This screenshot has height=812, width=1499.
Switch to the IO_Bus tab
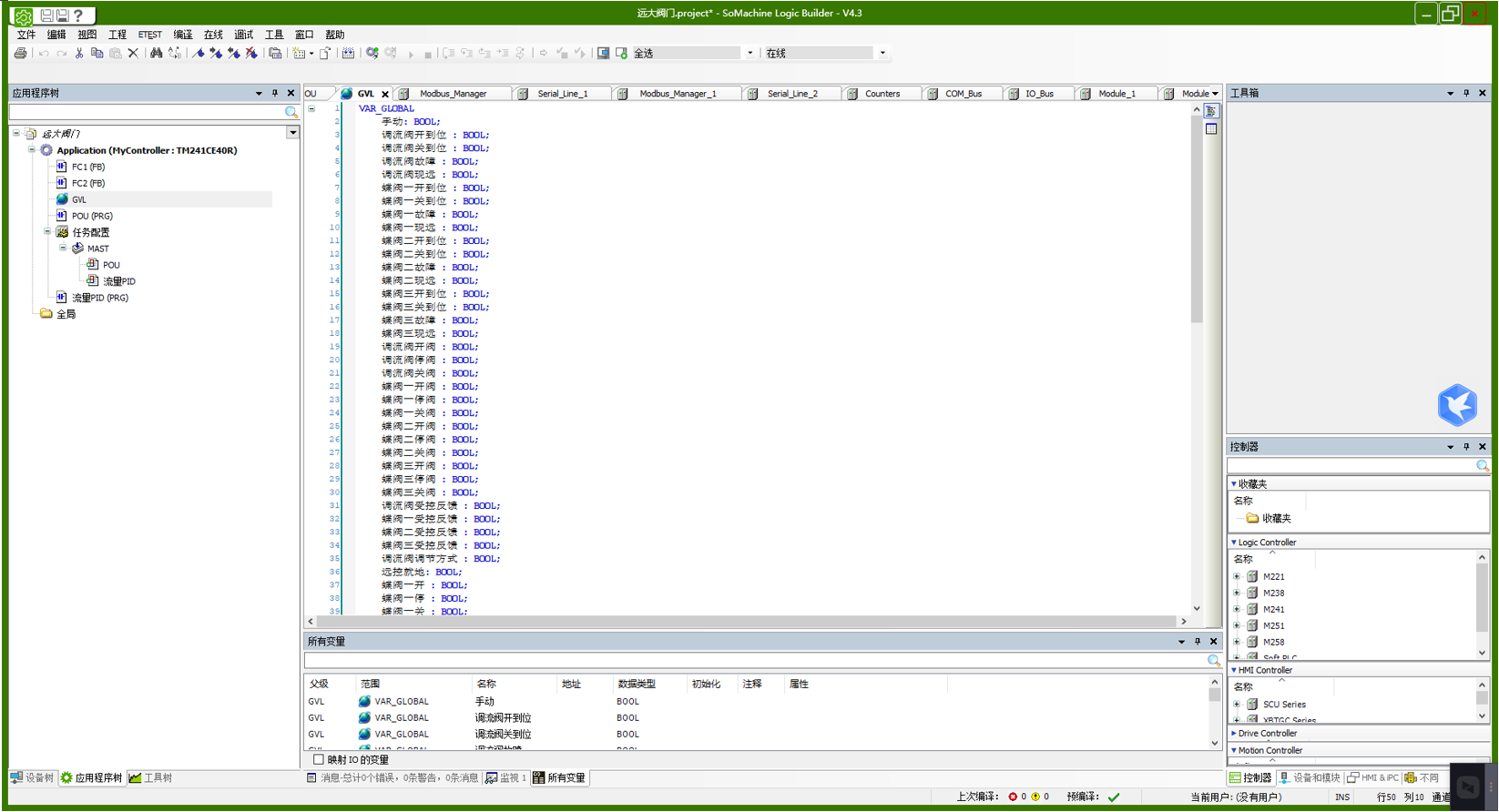coord(1039,94)
